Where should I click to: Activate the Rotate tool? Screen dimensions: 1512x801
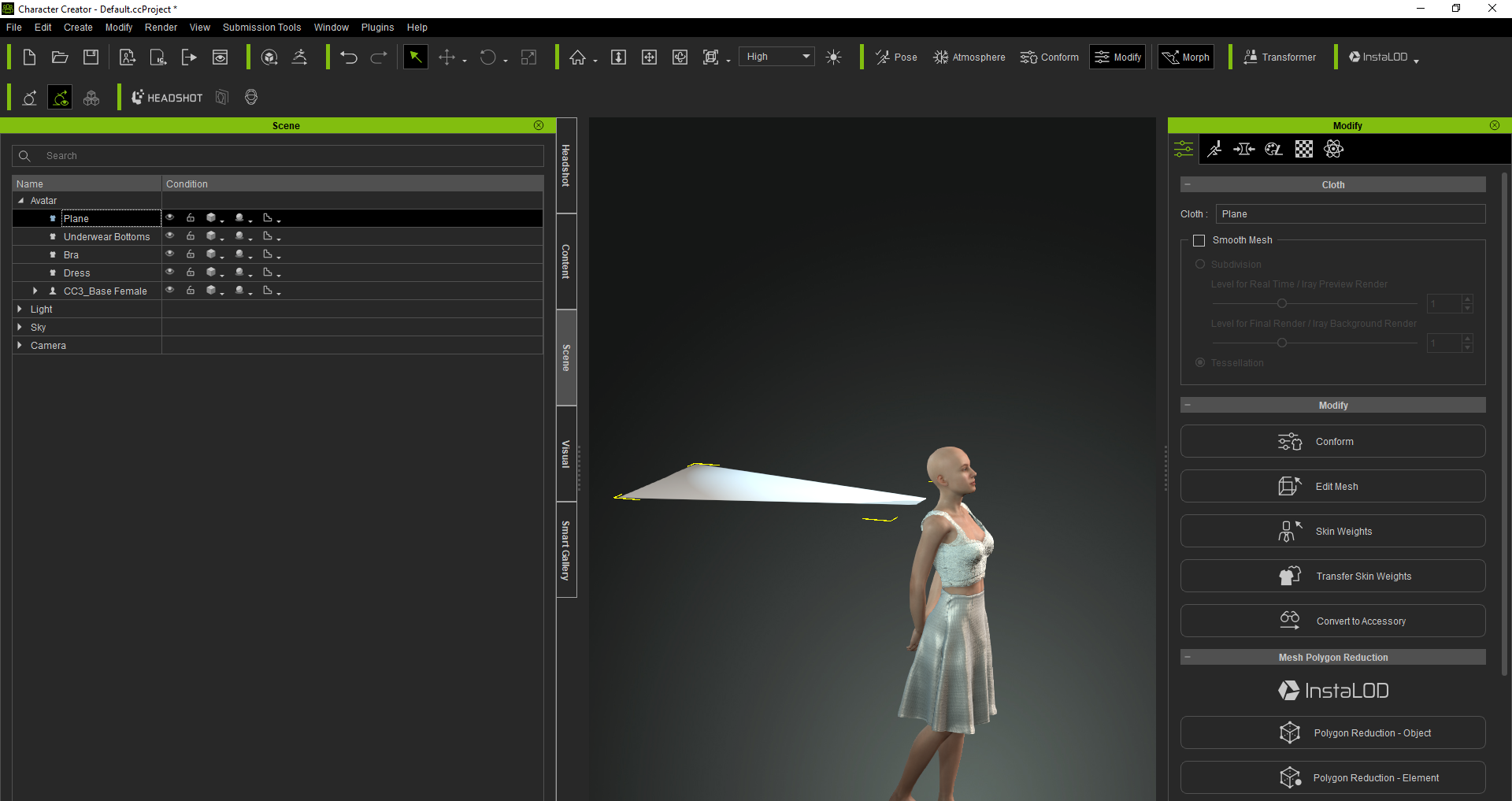pos(488,57)
